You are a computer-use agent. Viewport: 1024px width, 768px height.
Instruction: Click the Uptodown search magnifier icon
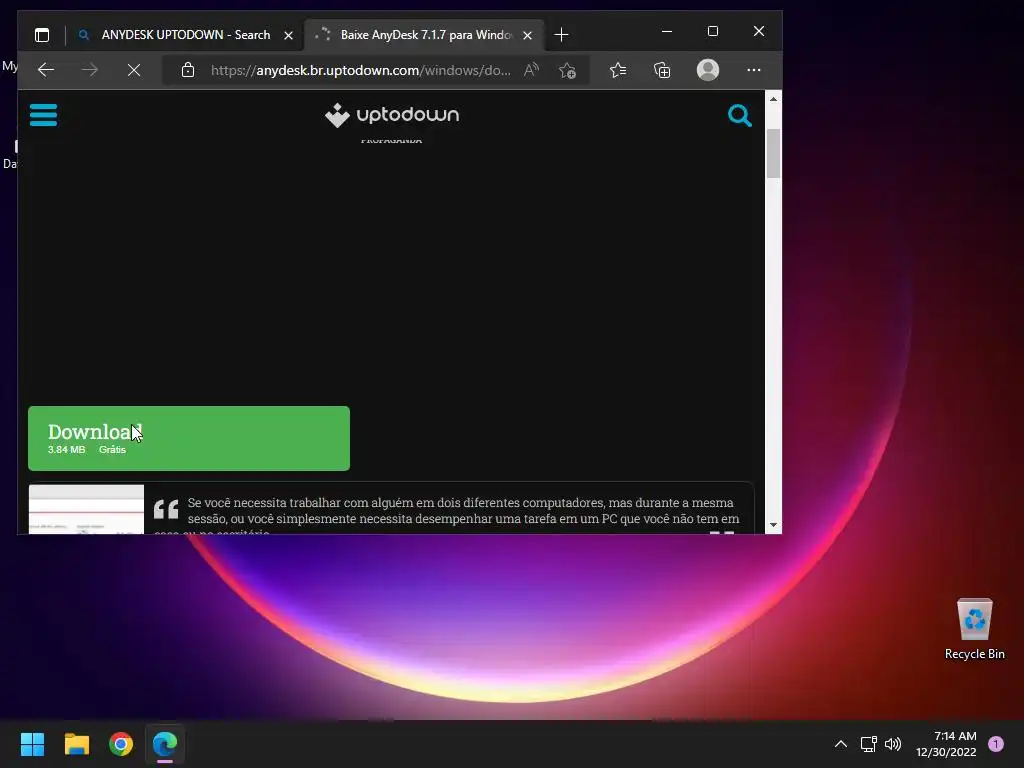(x=739, y=116)
